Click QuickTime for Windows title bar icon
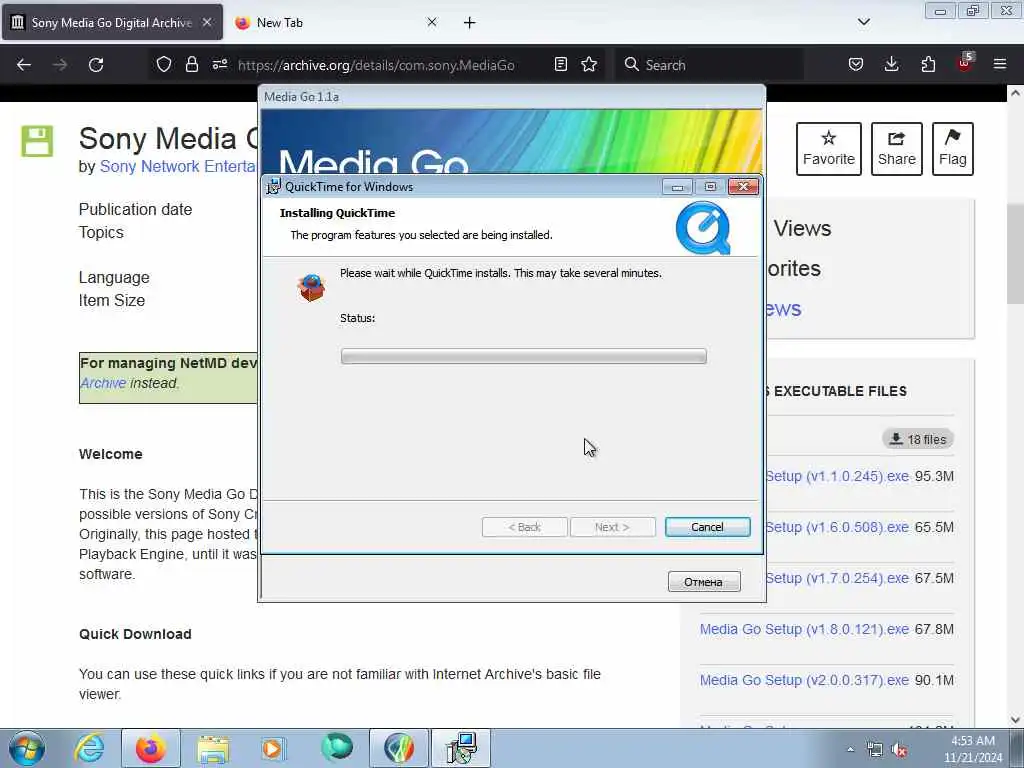Screen dimensions: 1024x768 tap(274, 187)
